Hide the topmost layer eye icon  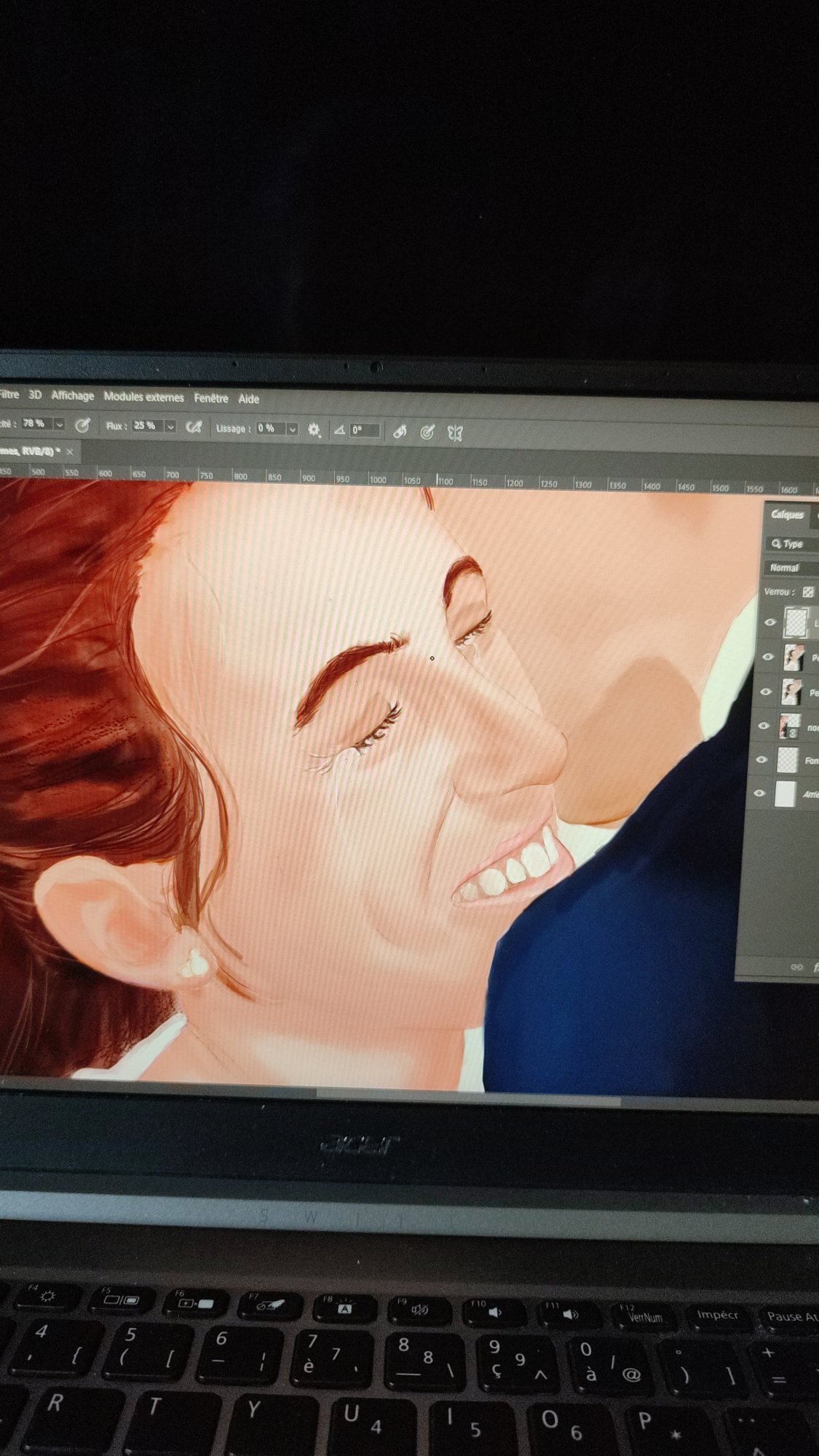(x=770, y=622)
